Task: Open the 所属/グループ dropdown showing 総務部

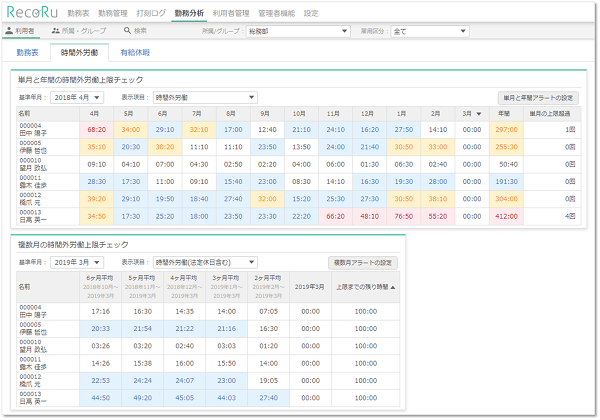Action: (x=298, y=31)
